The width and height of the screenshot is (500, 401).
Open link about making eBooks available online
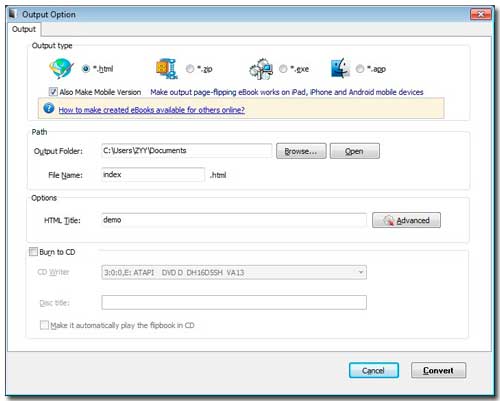pyautogui.click(x=152, y=110)
